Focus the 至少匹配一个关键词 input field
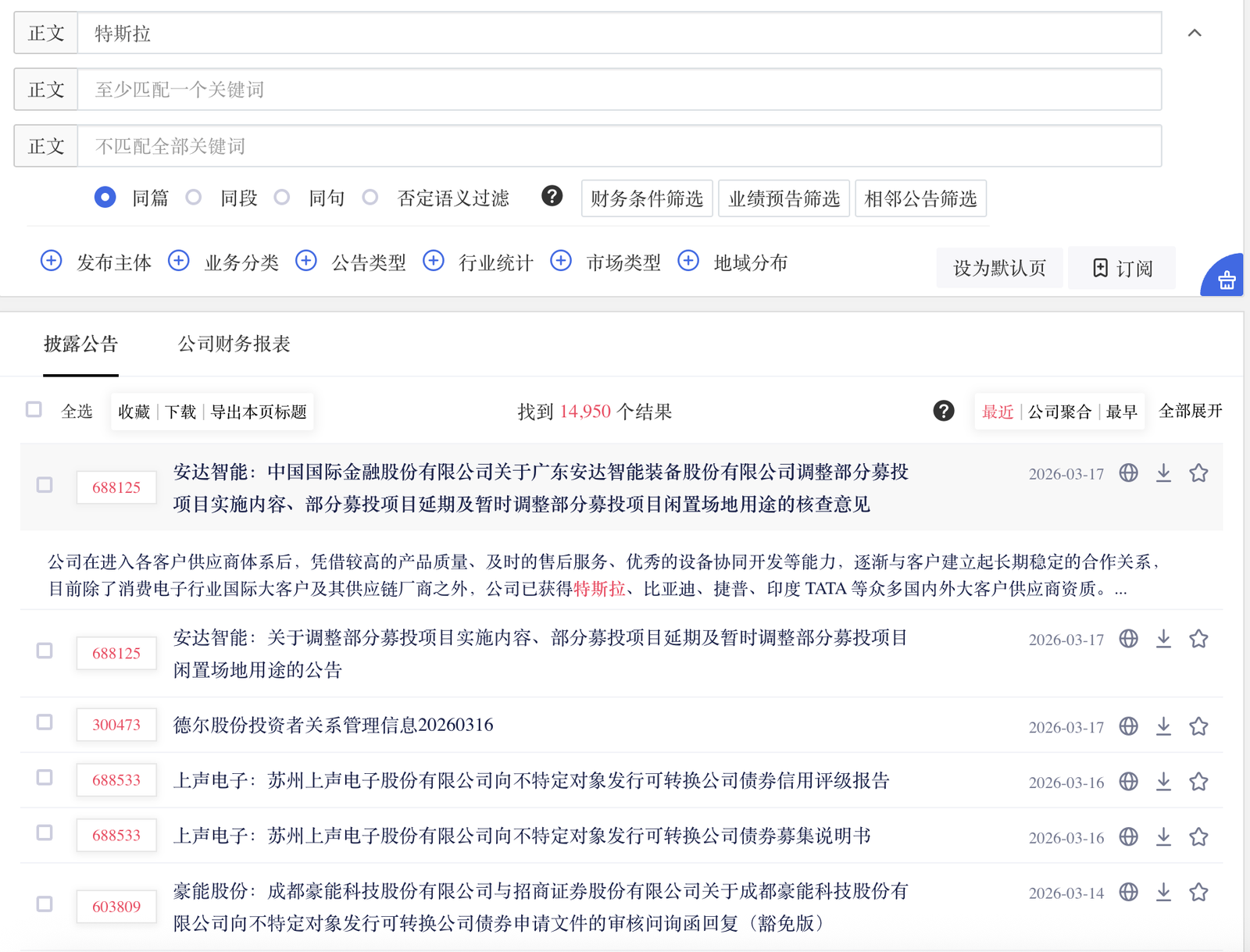 tap(620, 89)
